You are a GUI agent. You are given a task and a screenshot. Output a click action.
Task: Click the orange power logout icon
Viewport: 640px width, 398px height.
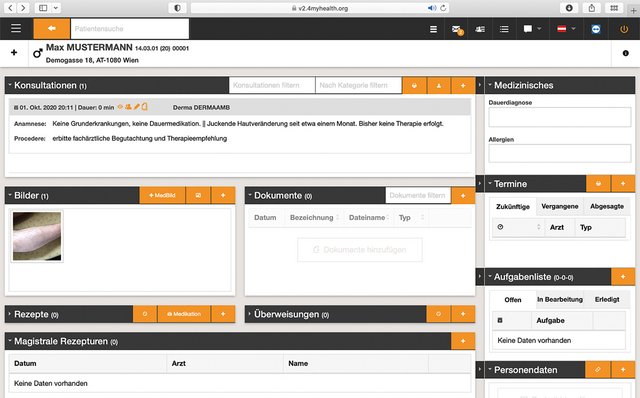coord(624,29)
